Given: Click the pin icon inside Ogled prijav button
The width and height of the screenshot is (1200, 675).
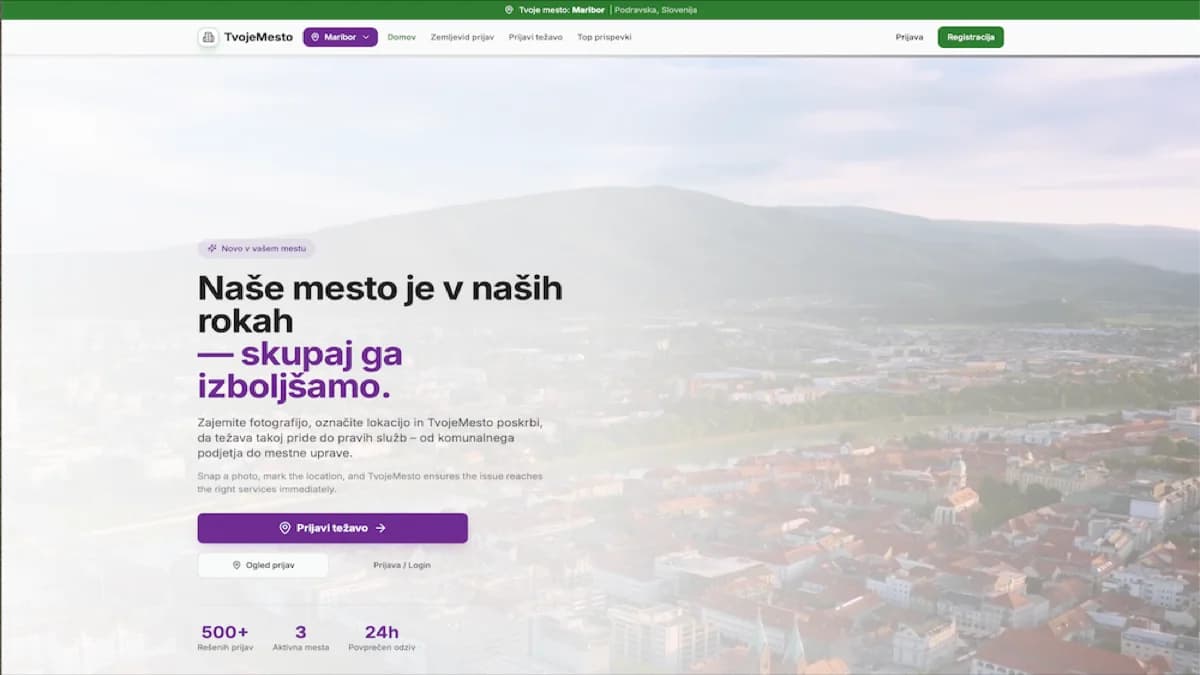Looking at the screenshot, I should click(x=237, y=565).
